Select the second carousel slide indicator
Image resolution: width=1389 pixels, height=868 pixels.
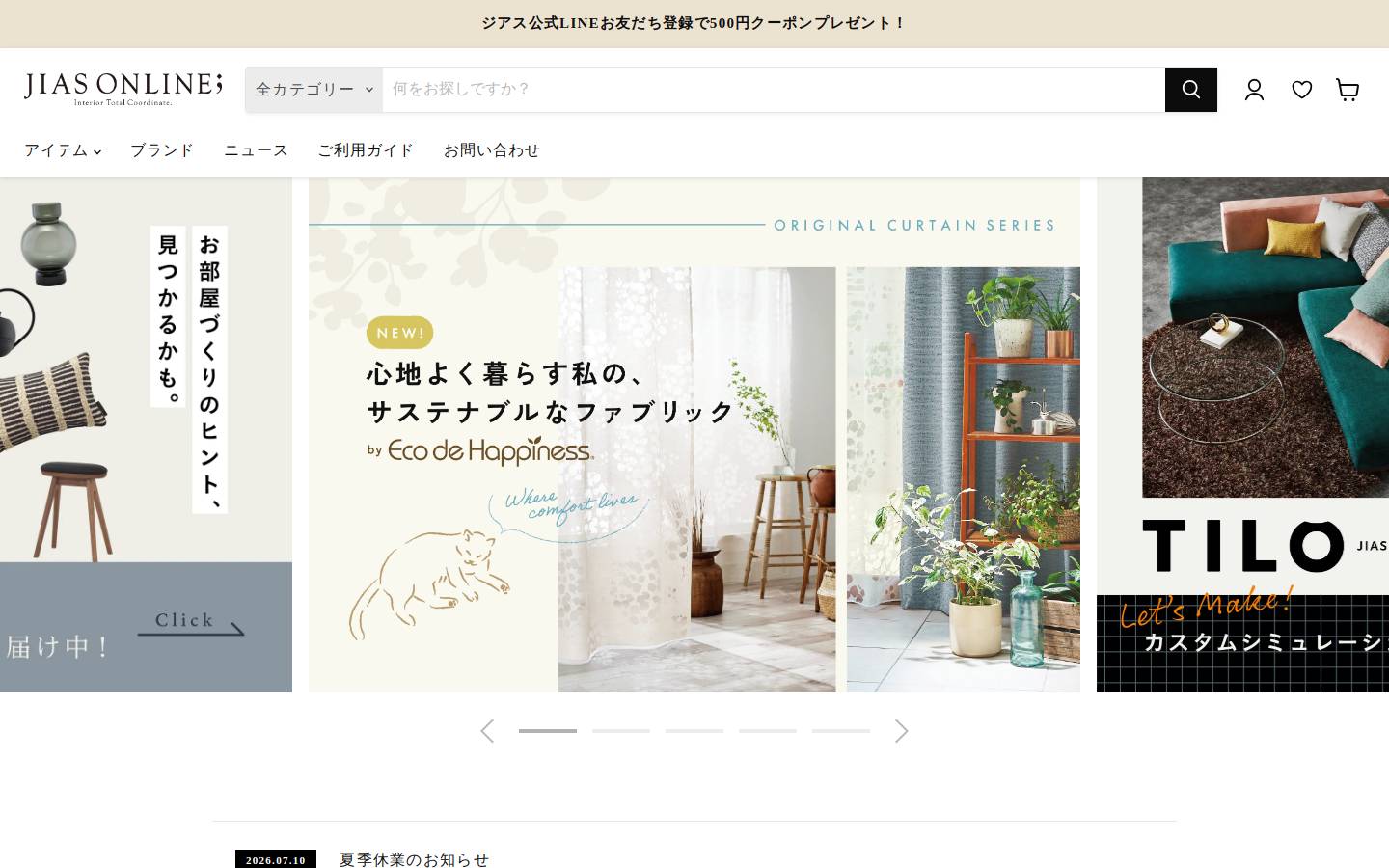pyautogui.click(x=621, y=731)
